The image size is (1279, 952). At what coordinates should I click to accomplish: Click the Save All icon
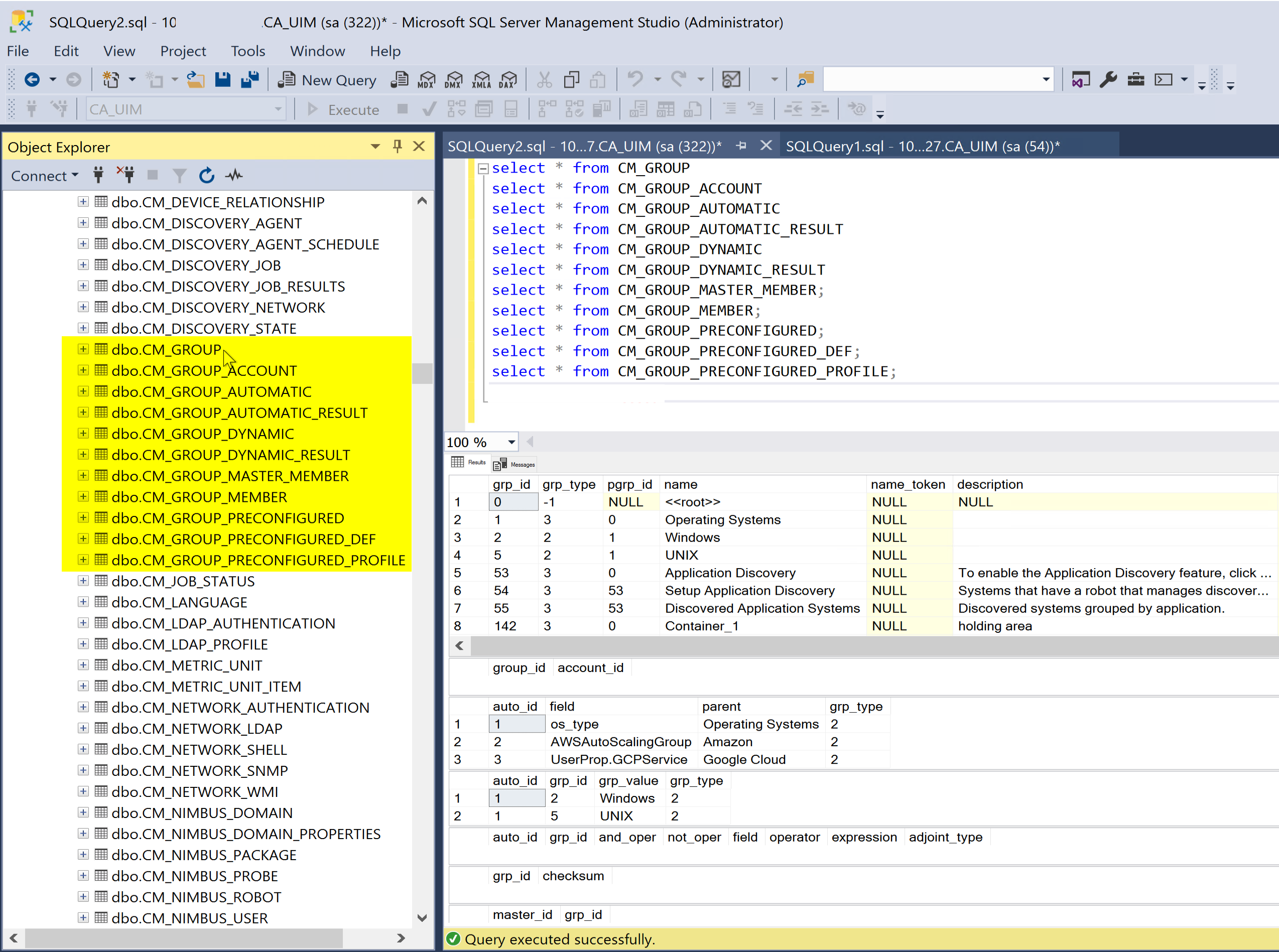(x=249, y=79)
